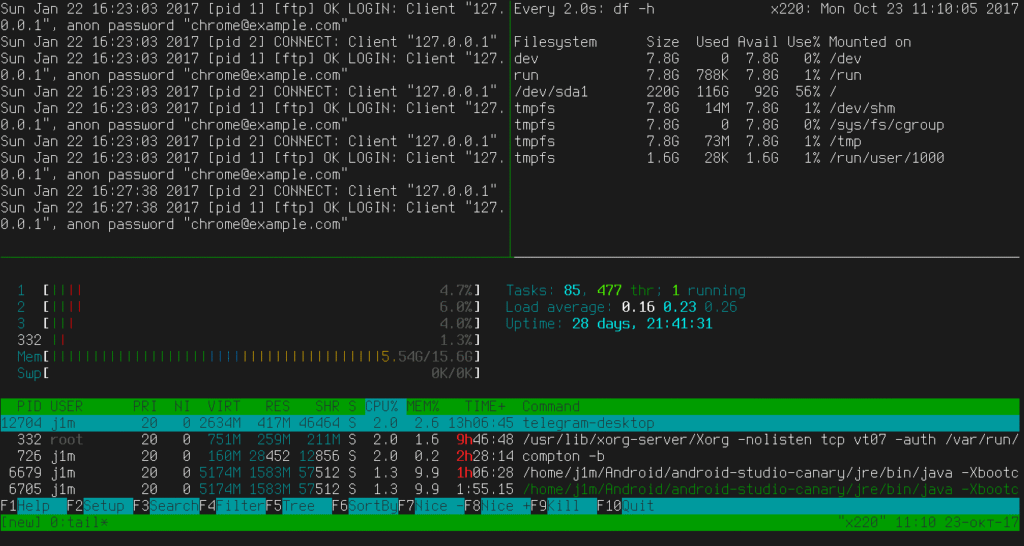Open F2 Setup in htop
The image size is (1024, 546).
coord(98,506)
